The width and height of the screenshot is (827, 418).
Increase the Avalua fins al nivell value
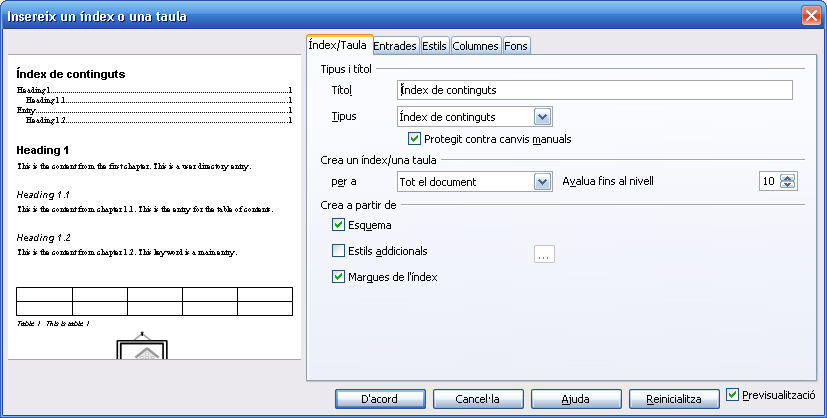click(788, 177)
